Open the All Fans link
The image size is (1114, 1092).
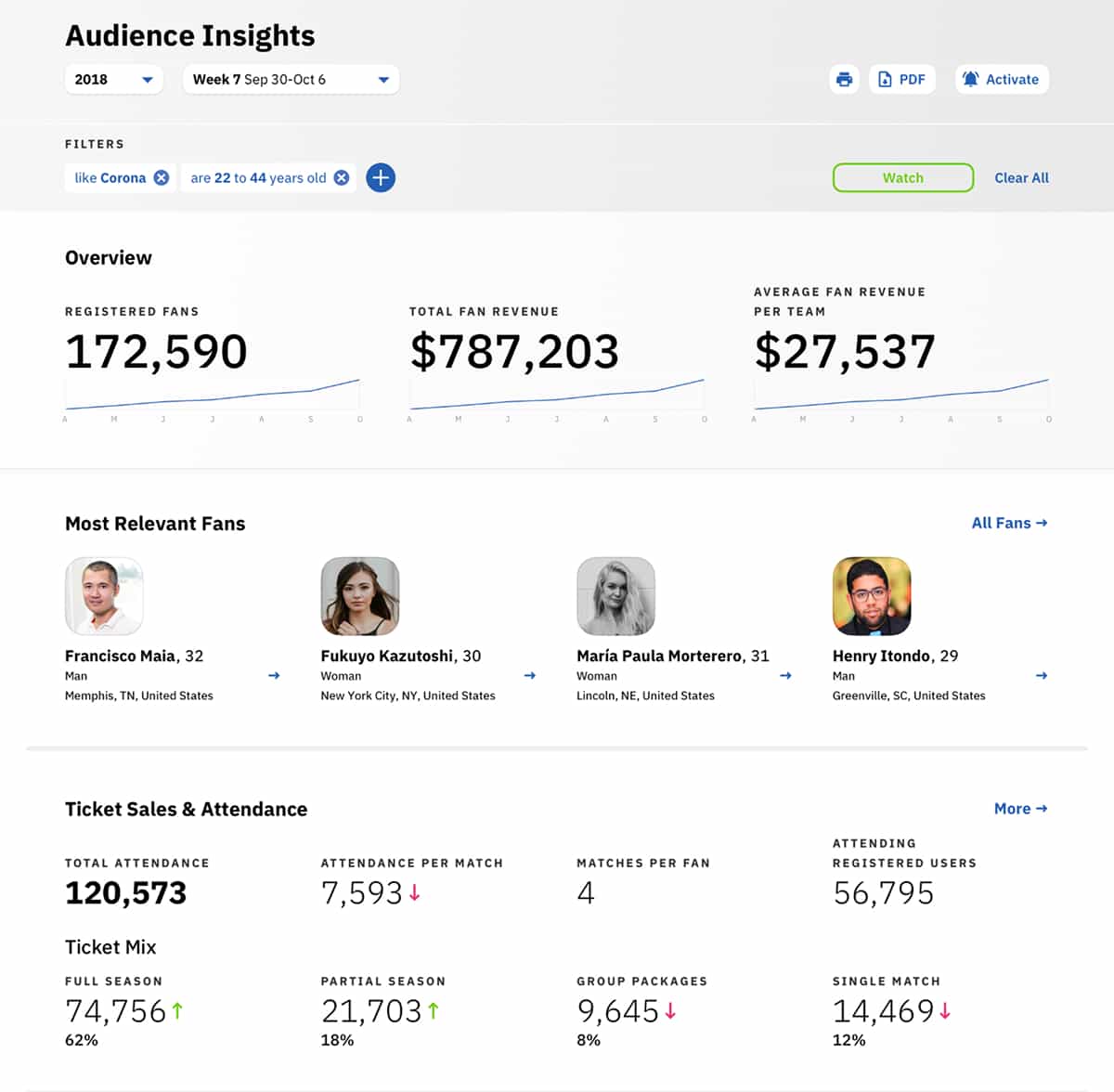click(1009, 523)
